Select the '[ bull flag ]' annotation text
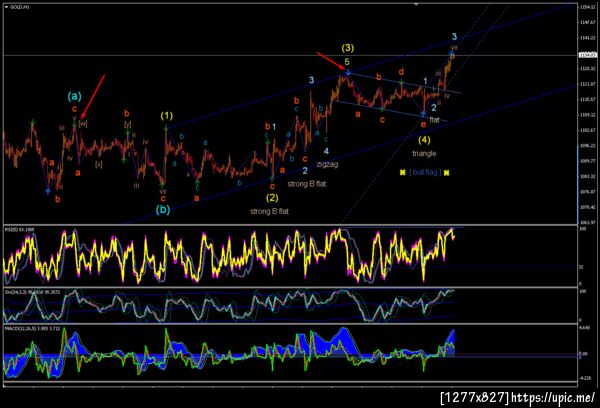This screenshot has width=600, height=408. tap(425, 172)
